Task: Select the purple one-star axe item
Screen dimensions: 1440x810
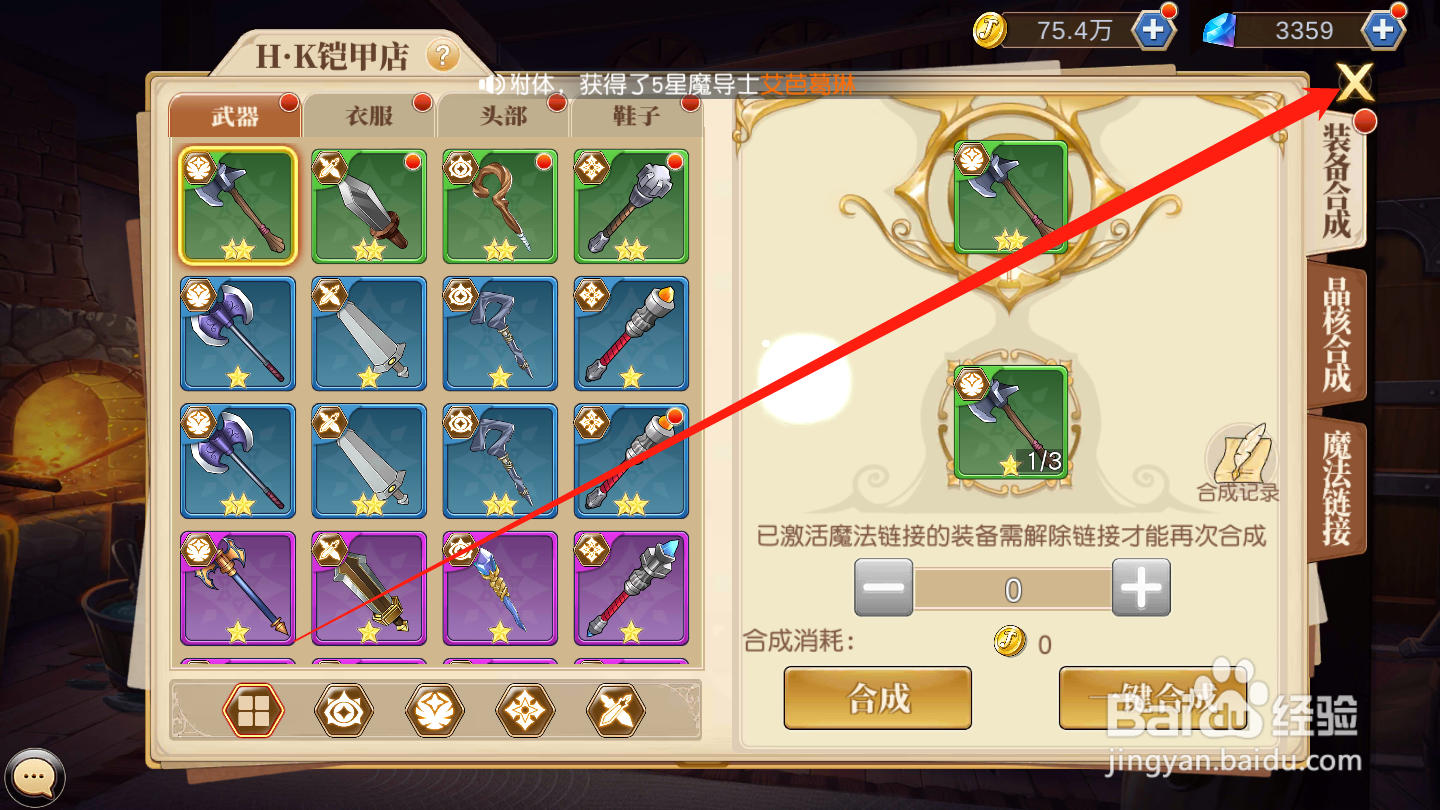Action: click(x=238, y=588)
